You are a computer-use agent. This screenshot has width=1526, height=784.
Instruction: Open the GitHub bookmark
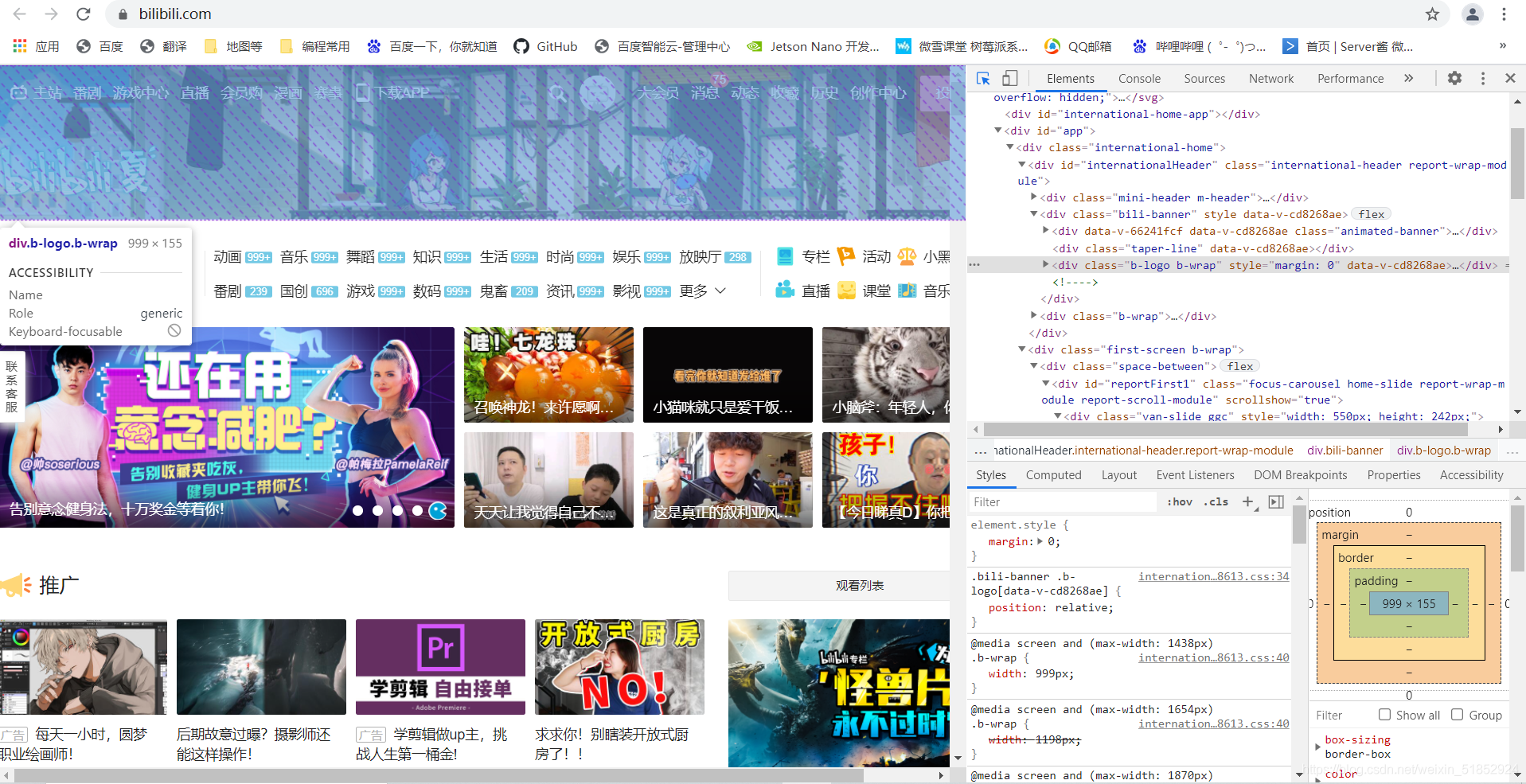(x=545, y=46)
